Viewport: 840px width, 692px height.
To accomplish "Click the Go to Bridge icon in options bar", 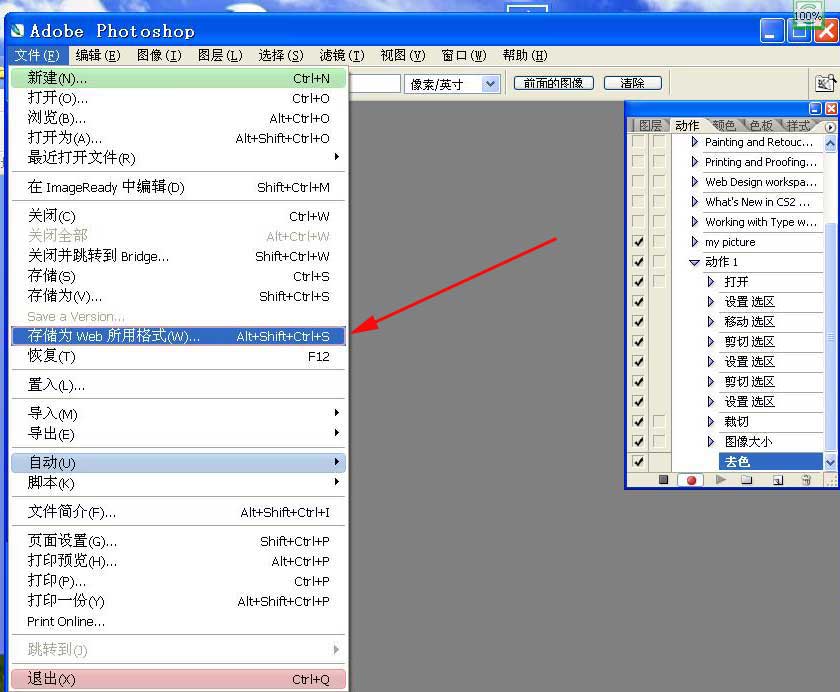I will (824, 83).
